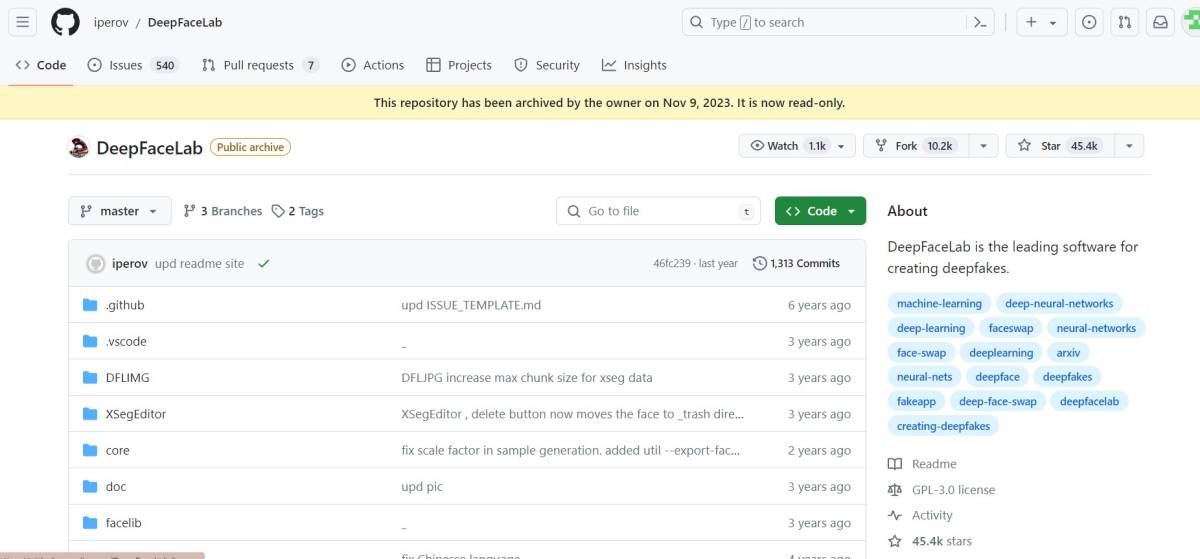View the commit status check mark

pos(264,264)
